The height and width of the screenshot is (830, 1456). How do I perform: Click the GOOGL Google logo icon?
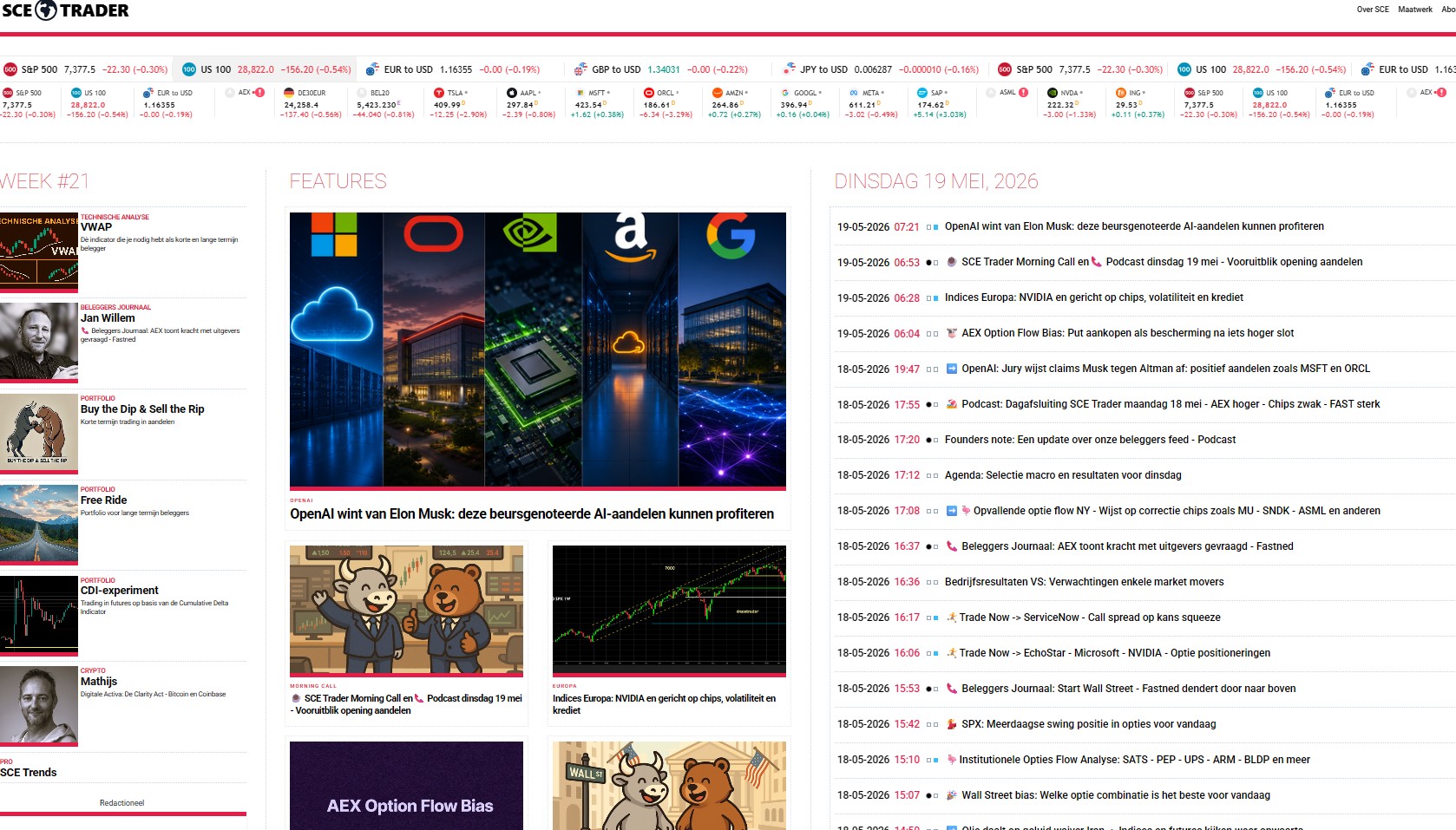click(x=785, y=93)
